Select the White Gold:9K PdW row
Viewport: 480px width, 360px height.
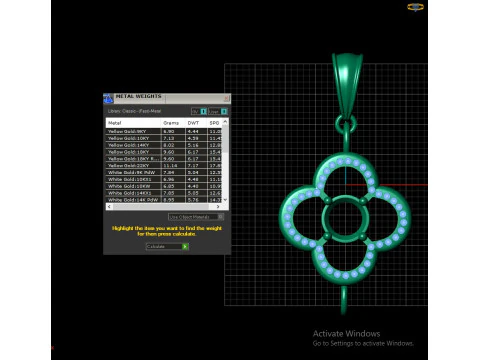click(x=164, y=172)
